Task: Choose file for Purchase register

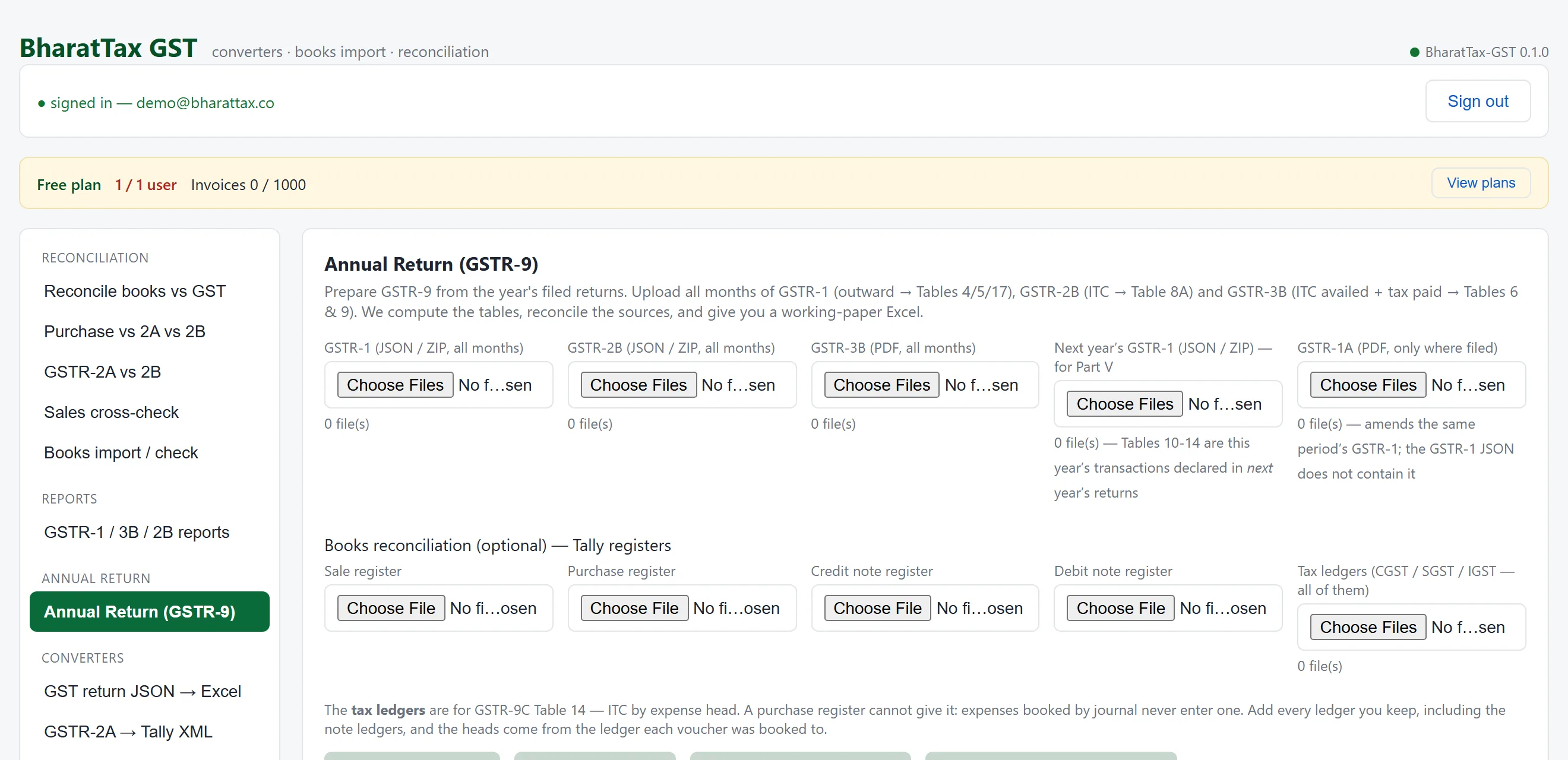Action: point(634,608)
